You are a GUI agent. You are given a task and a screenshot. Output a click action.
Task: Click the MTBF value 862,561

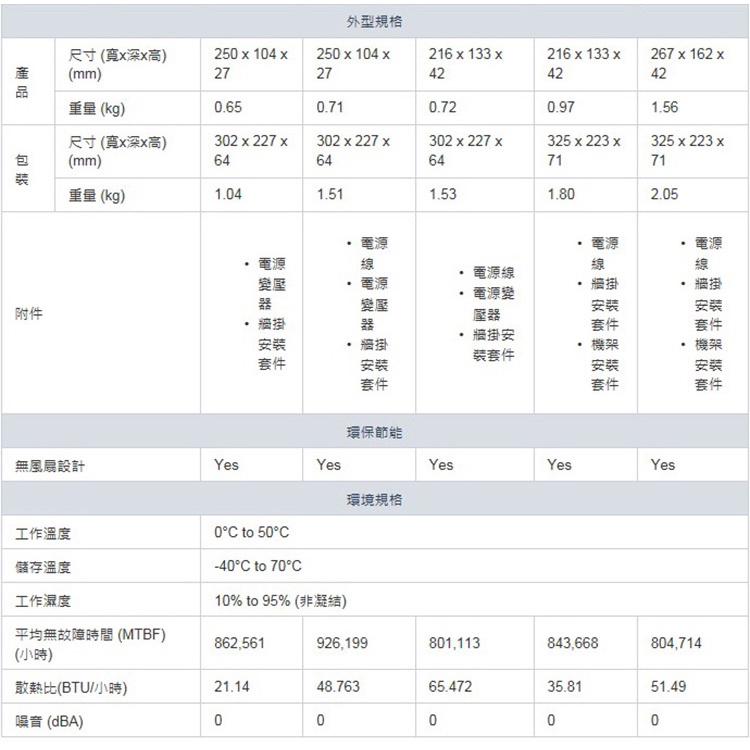pyautogui.click(x=240, y=644)
